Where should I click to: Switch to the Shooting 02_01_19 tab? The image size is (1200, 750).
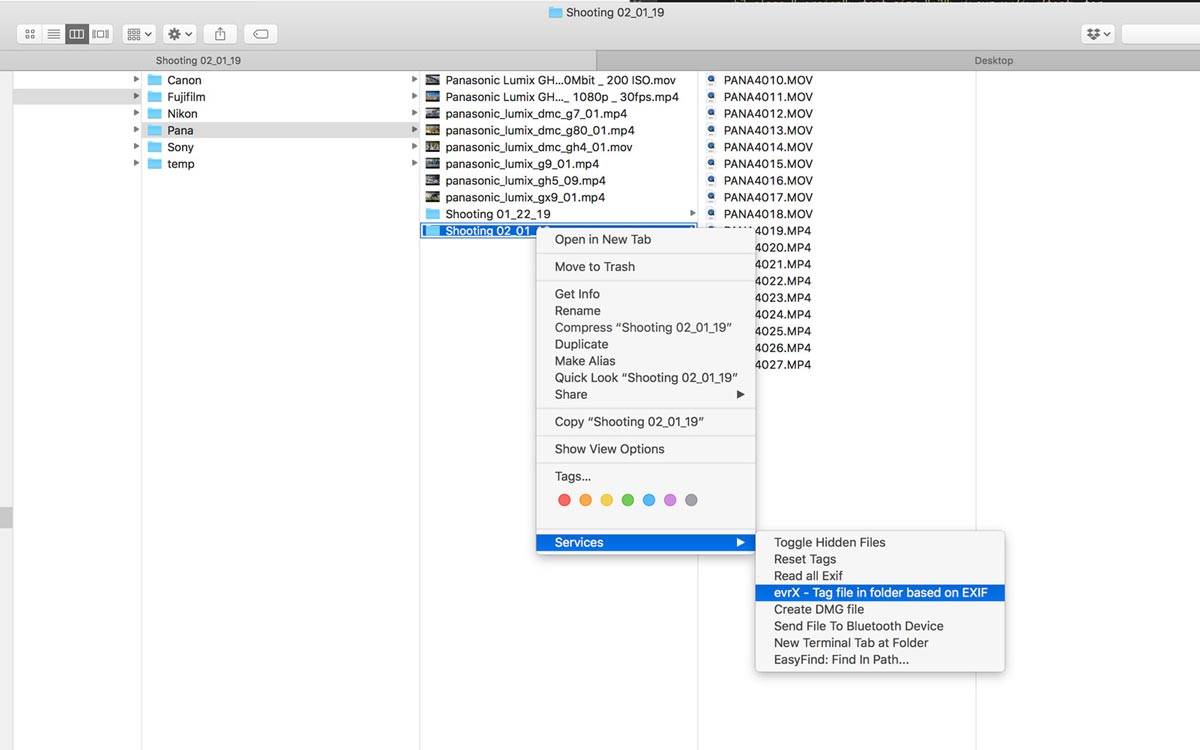pyautogui.click(x=298, y=60)
